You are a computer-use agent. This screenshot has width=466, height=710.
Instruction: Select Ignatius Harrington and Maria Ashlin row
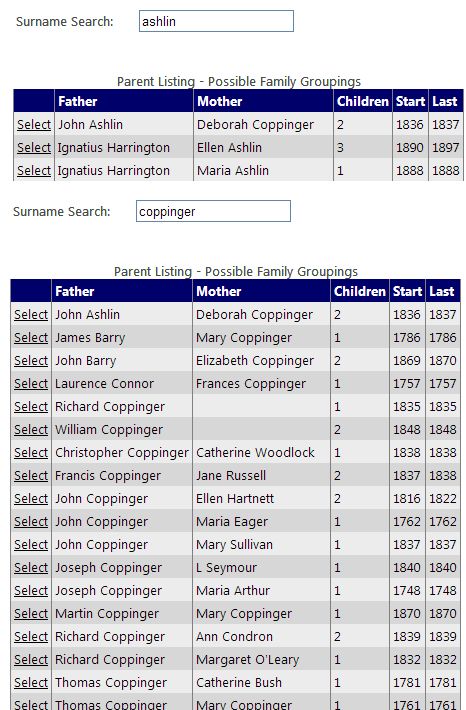click(x=34, y=171)
